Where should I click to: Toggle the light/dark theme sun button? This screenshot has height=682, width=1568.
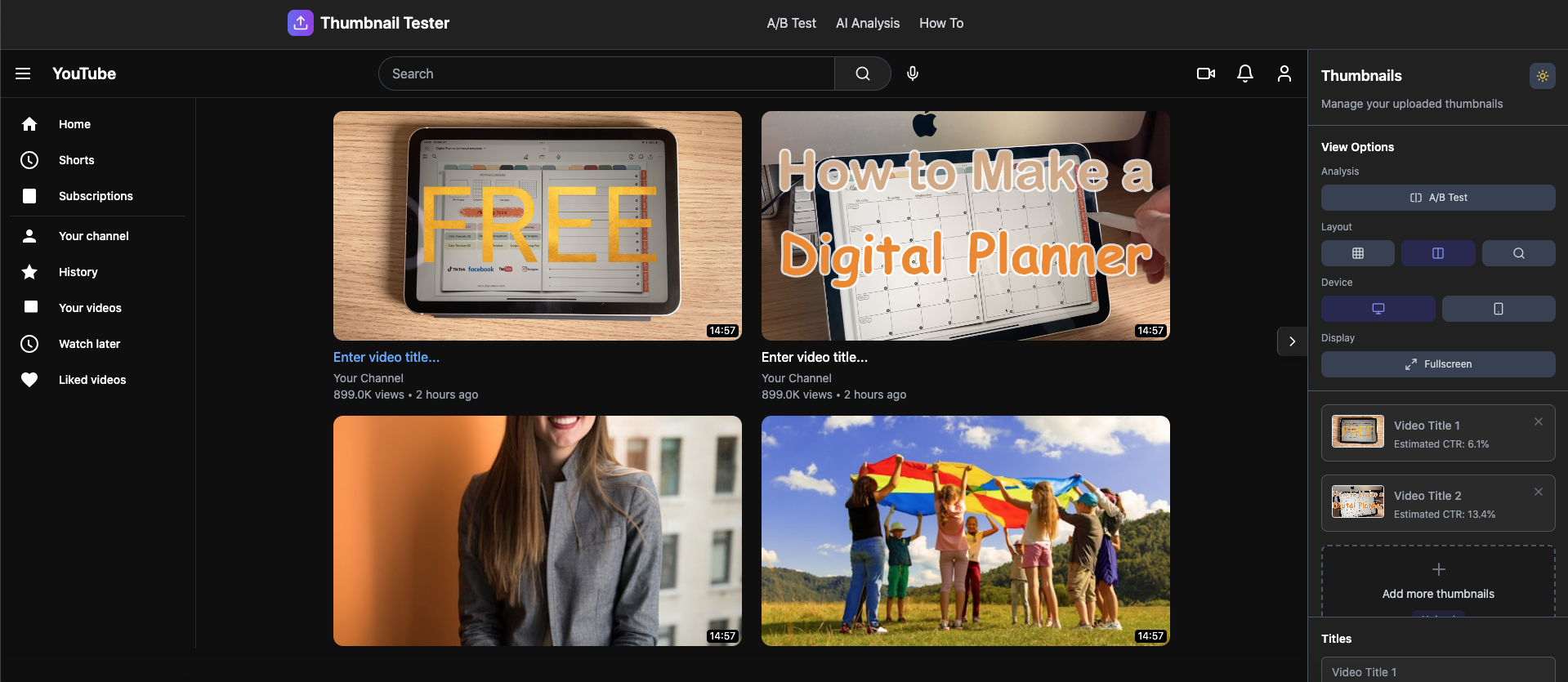point(1543,76)
